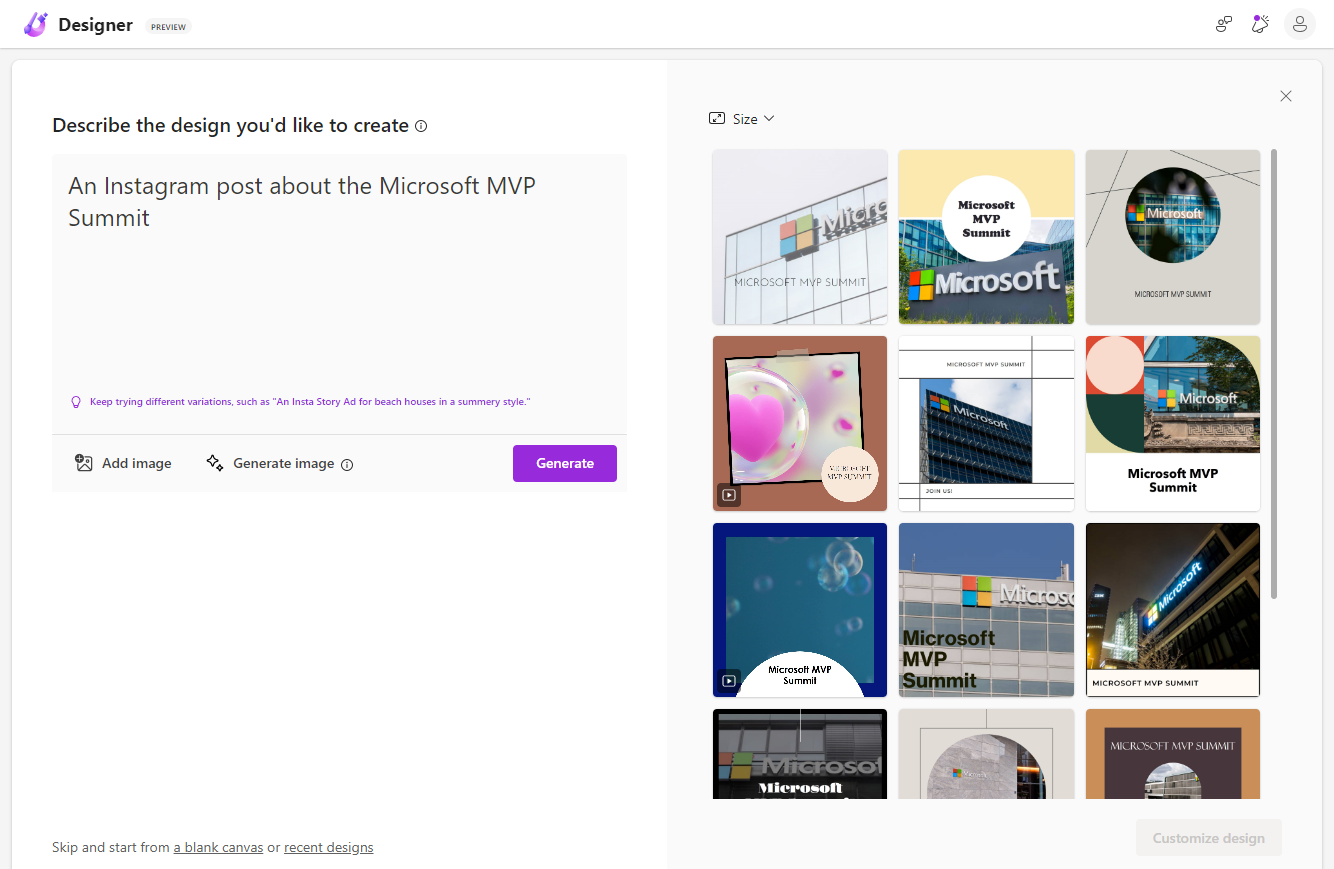
Task: Close the design suggestions panel
Action: coord(1286,96)
